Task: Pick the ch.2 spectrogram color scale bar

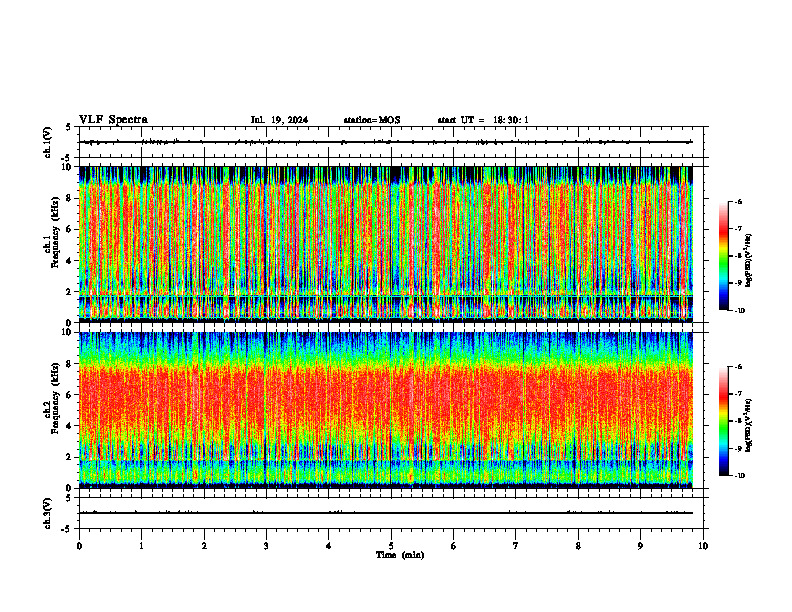Action: click(x=723, y=421)
